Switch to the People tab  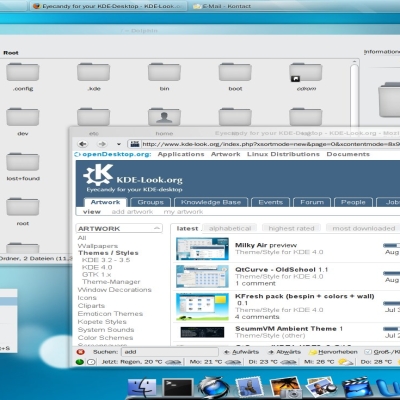pyautogui.click(x=353, y=202)
